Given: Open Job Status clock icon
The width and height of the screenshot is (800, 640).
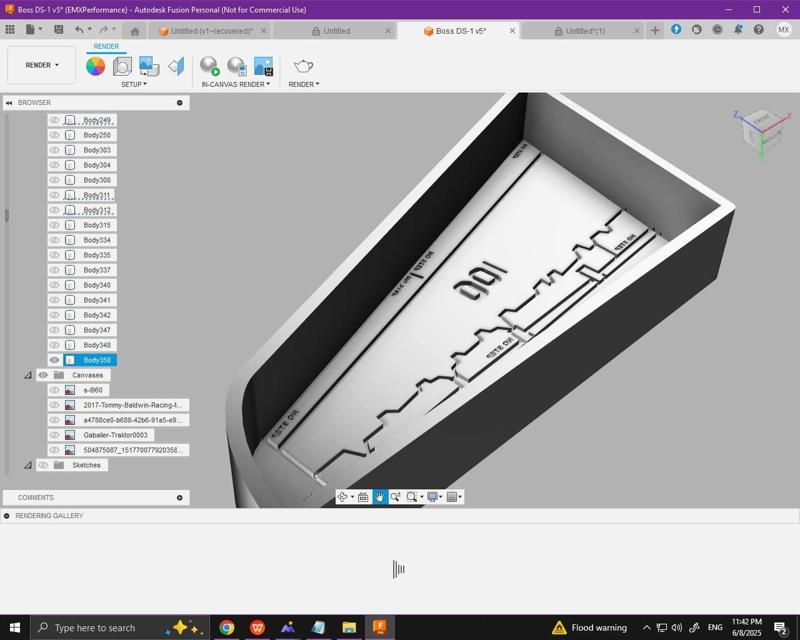Looking at the screenshot, I should coord(717,30).
